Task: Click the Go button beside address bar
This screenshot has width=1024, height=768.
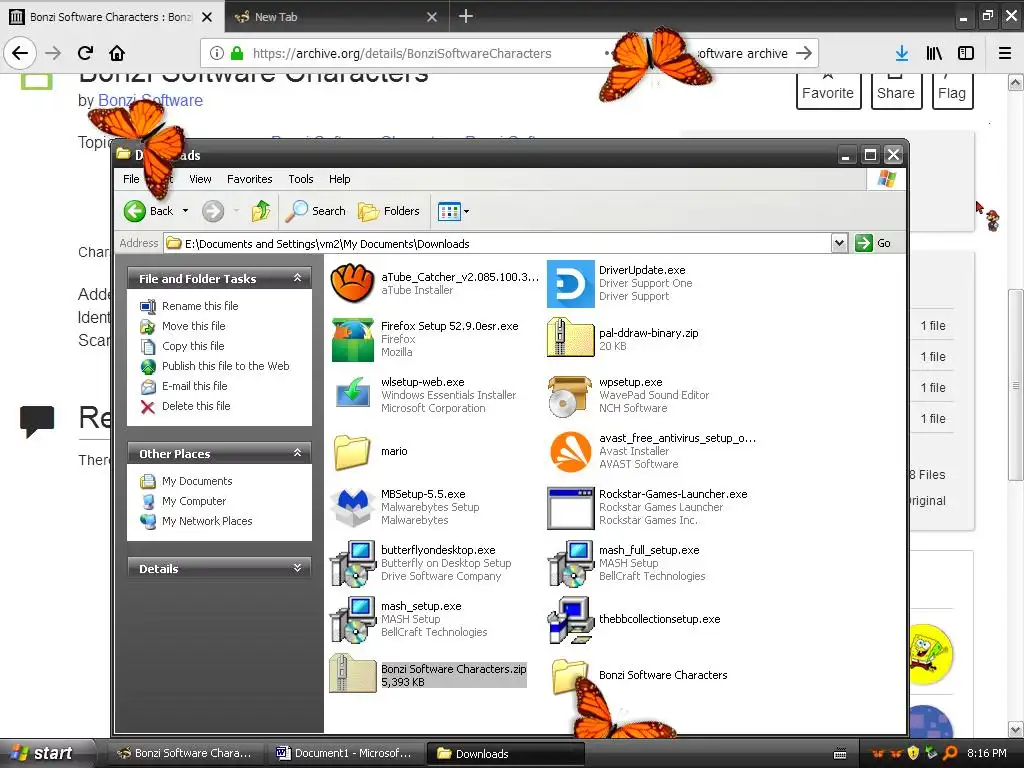Action: coord(873,243)
